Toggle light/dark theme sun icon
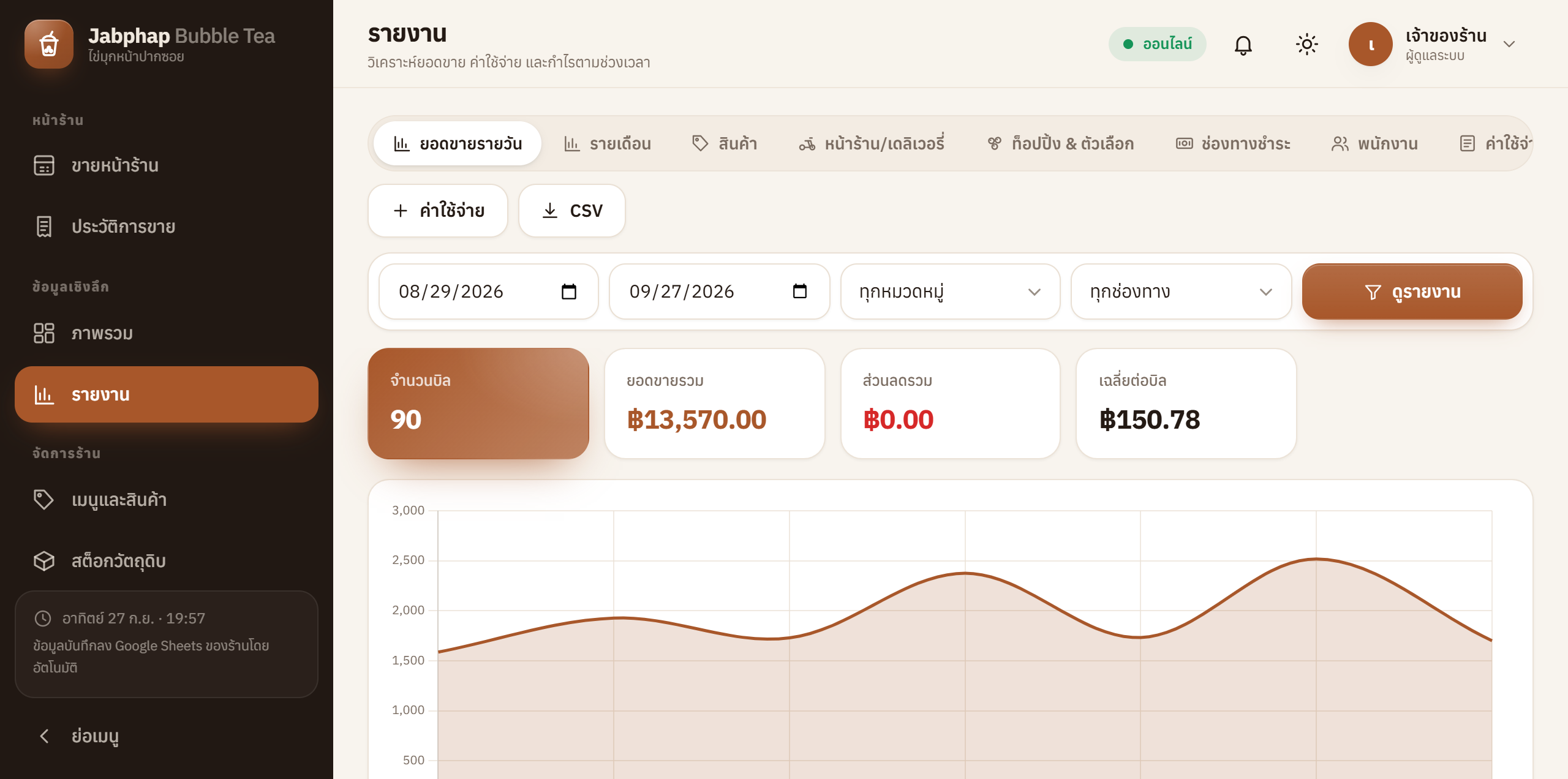 pyautogui.click(x=1306, y=44)
